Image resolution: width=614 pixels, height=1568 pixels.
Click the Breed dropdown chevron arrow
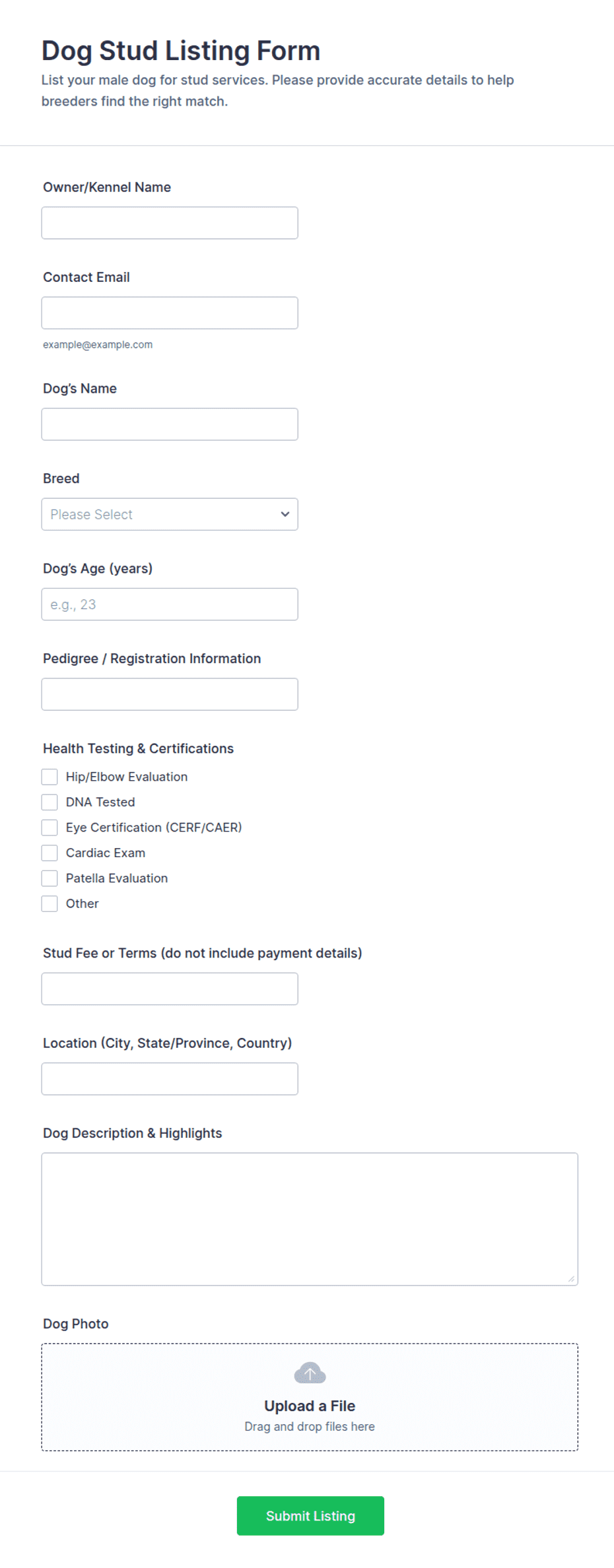tap(285, 514)
